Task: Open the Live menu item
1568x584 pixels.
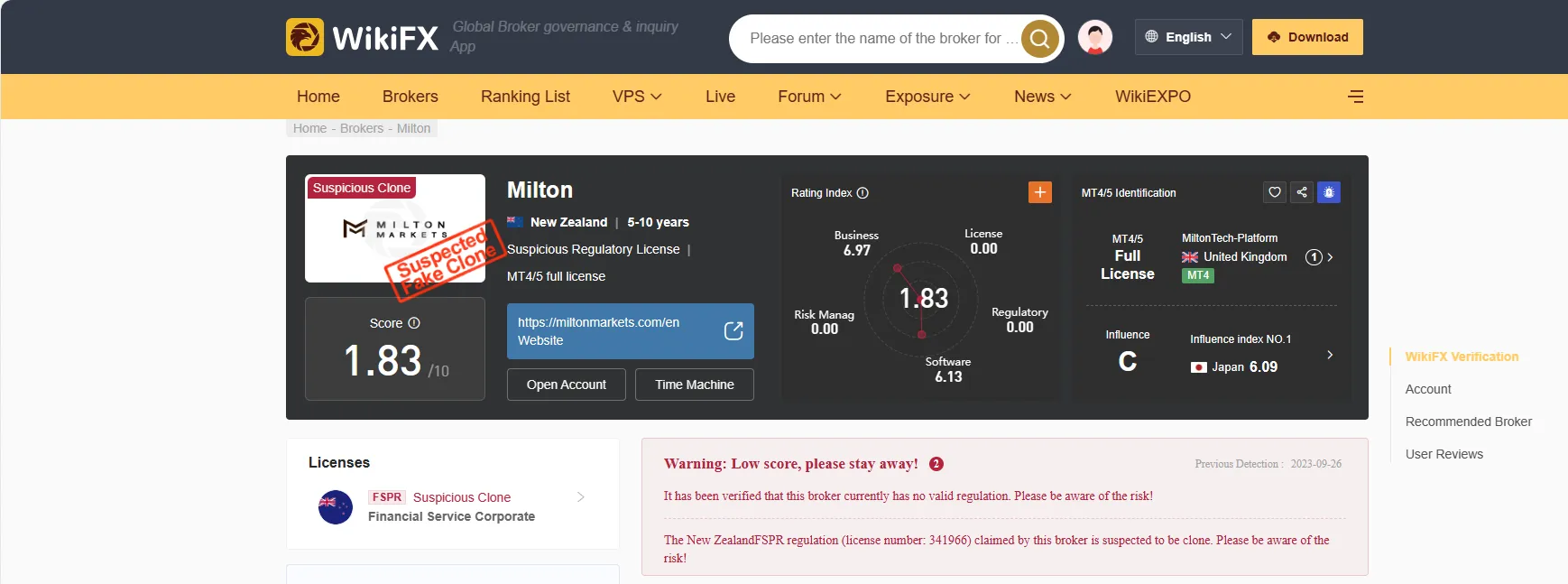Action: click(720, 97)
